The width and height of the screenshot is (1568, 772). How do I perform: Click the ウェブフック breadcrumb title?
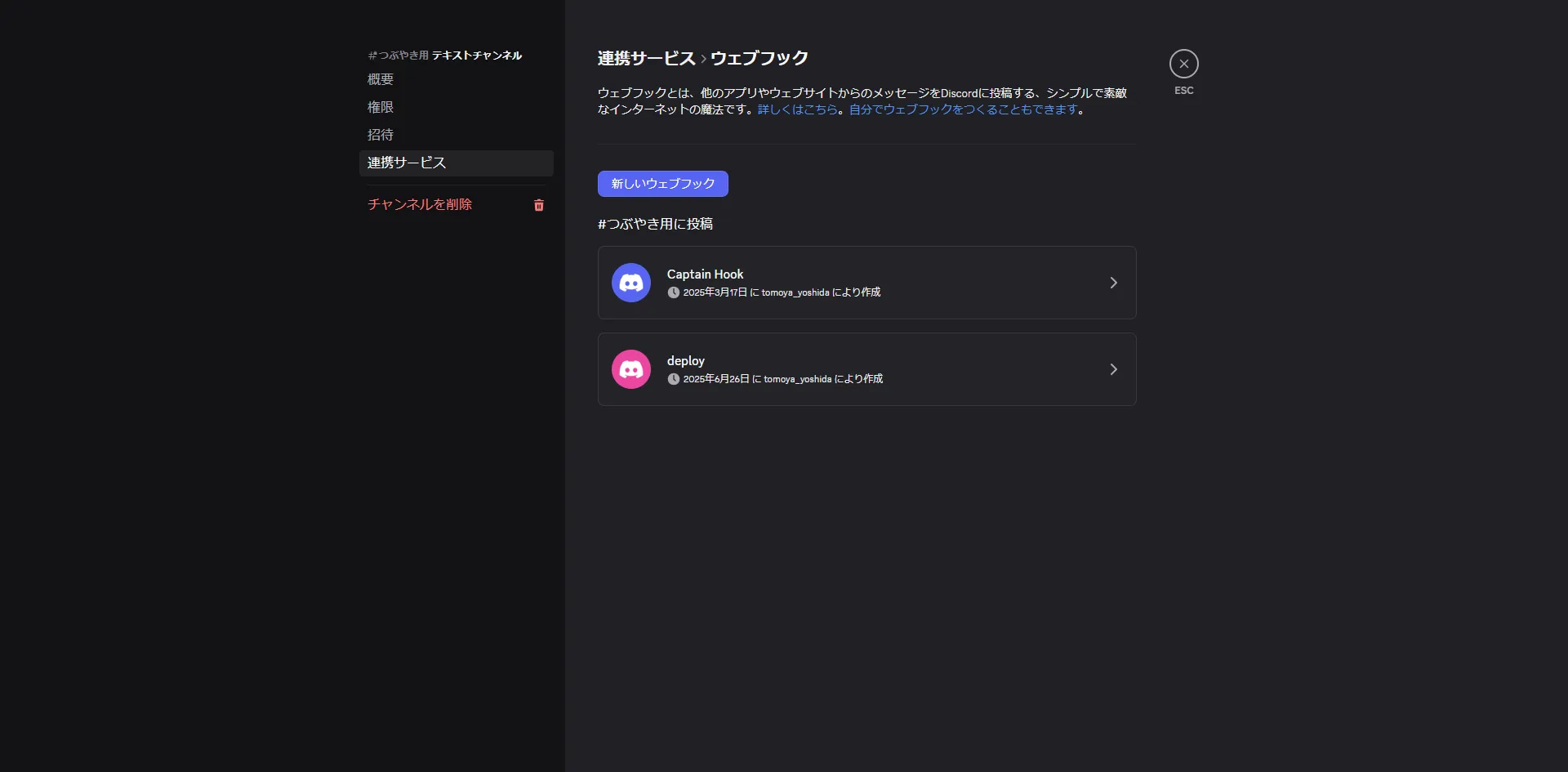pyautogui.click(x=759, y=58)
